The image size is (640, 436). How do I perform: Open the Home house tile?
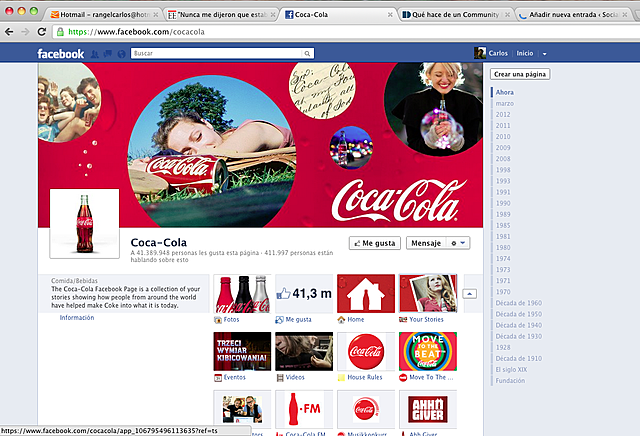point(366,294)
